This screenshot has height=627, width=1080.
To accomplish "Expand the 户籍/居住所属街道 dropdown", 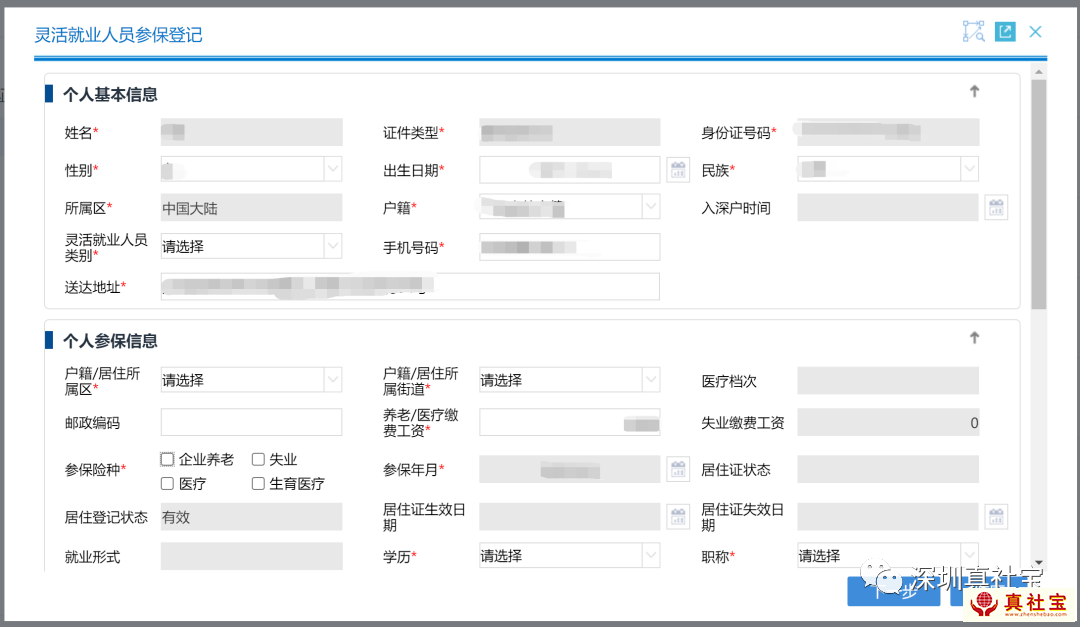I will pyautogui.click(x=569, y=380).
